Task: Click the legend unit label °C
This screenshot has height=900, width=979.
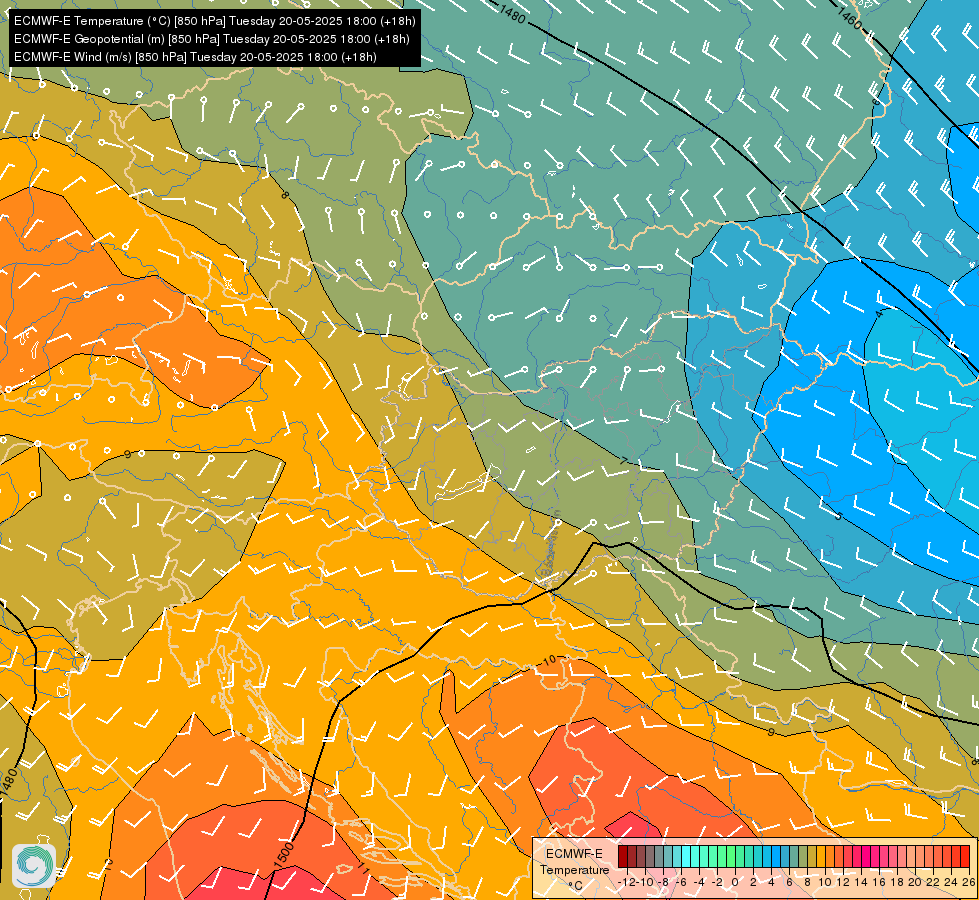Action: click(576, 886)
